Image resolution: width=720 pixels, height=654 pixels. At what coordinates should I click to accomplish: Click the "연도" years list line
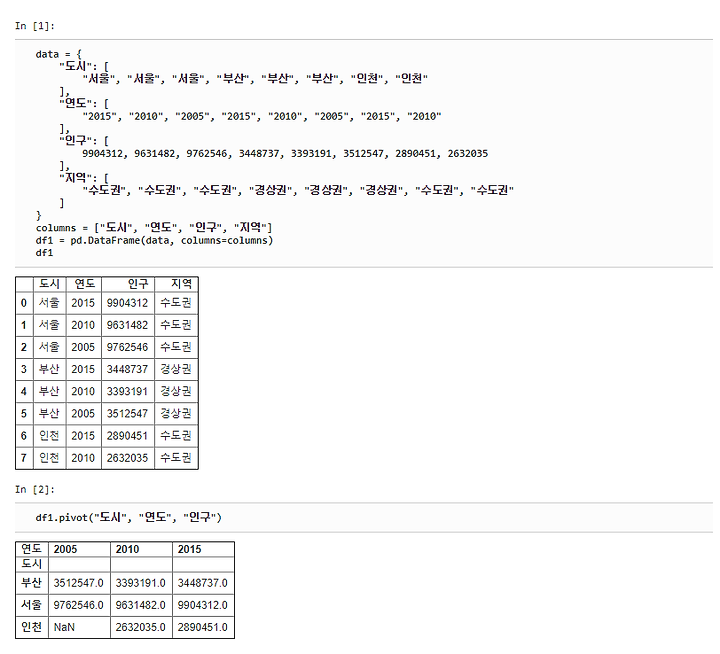tap(262, 116)
